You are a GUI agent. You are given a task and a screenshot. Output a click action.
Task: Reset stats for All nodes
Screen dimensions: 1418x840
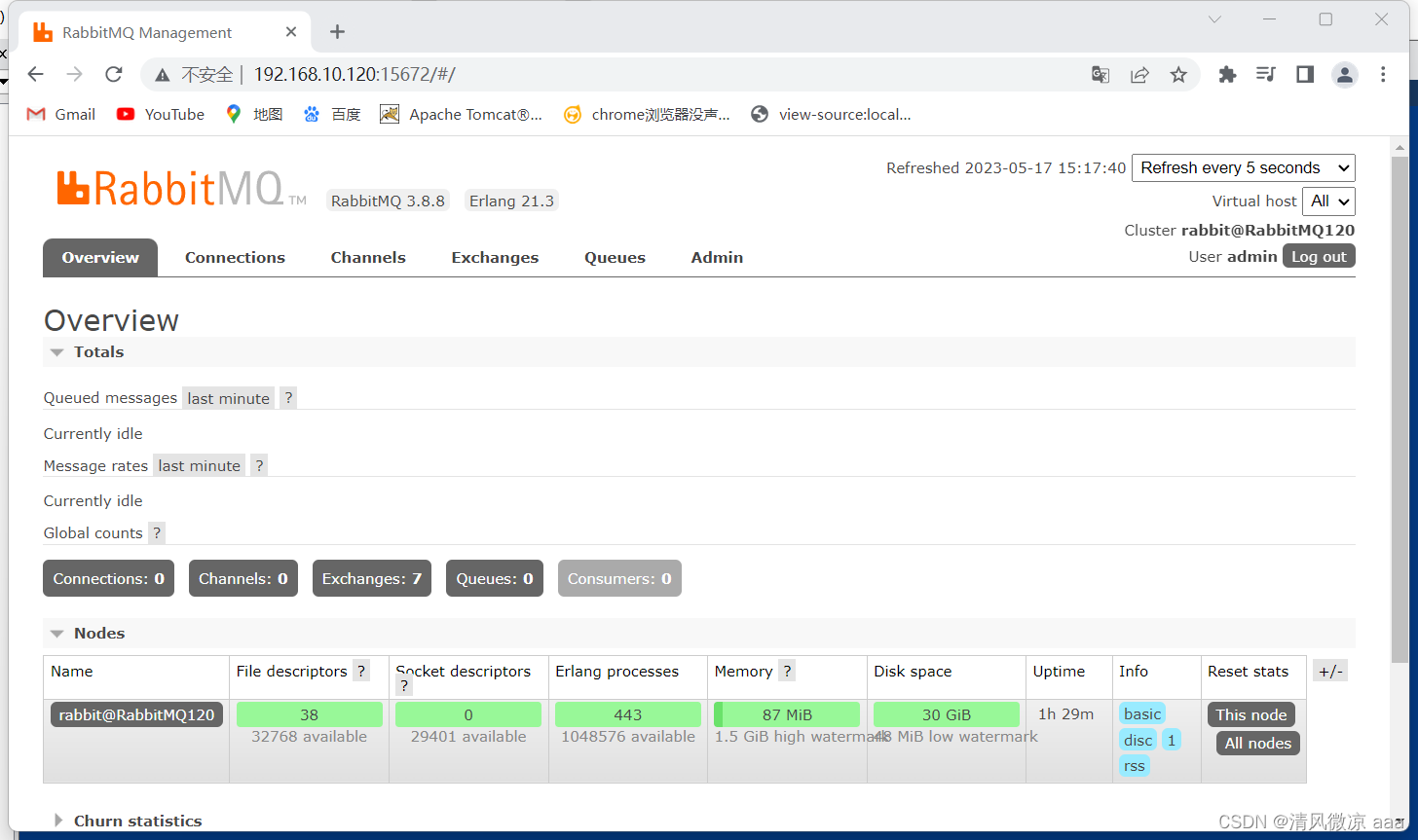coord(1258,743)
